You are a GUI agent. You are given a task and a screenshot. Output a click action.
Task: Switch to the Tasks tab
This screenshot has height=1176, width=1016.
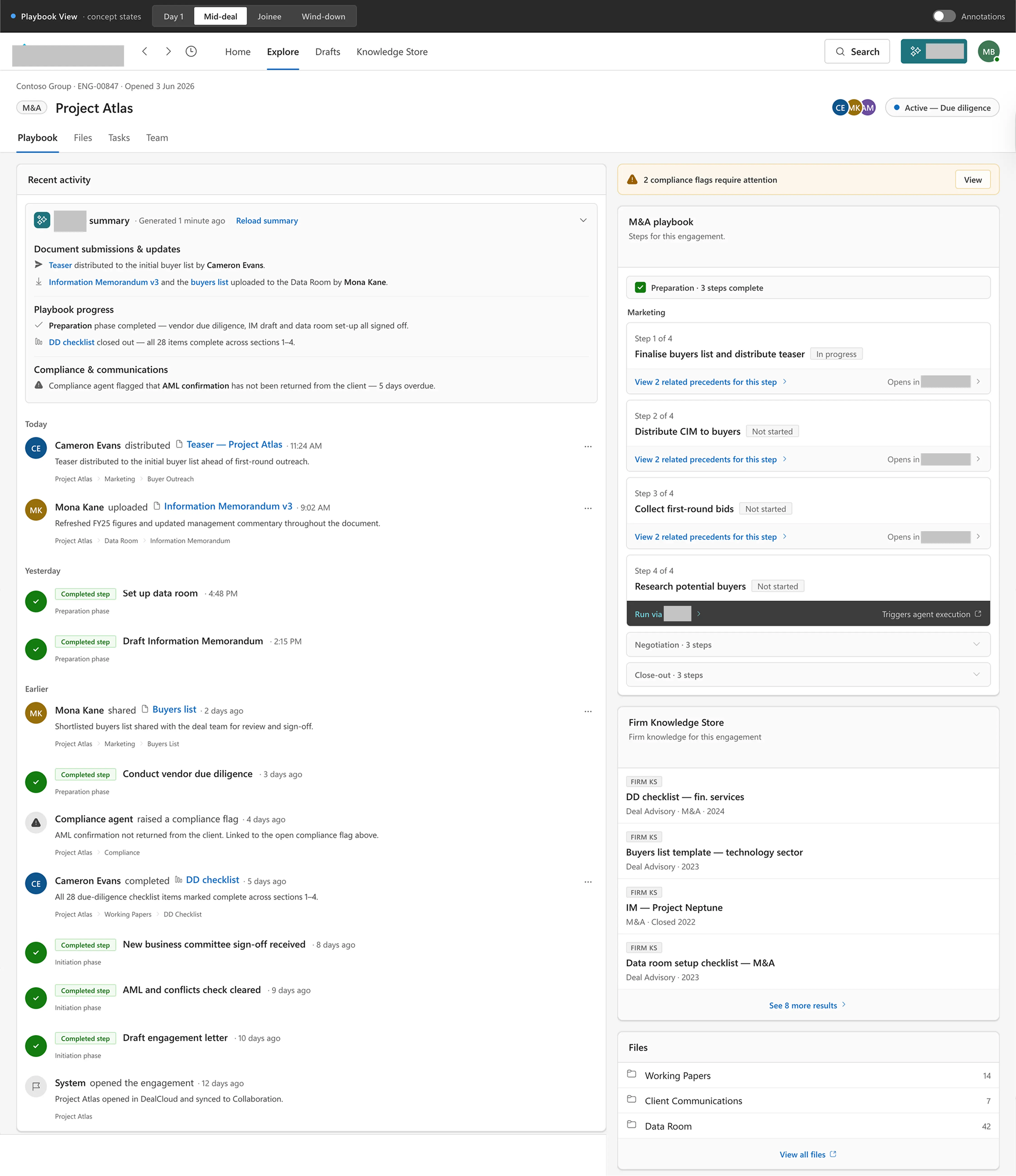tap(119, 138)
